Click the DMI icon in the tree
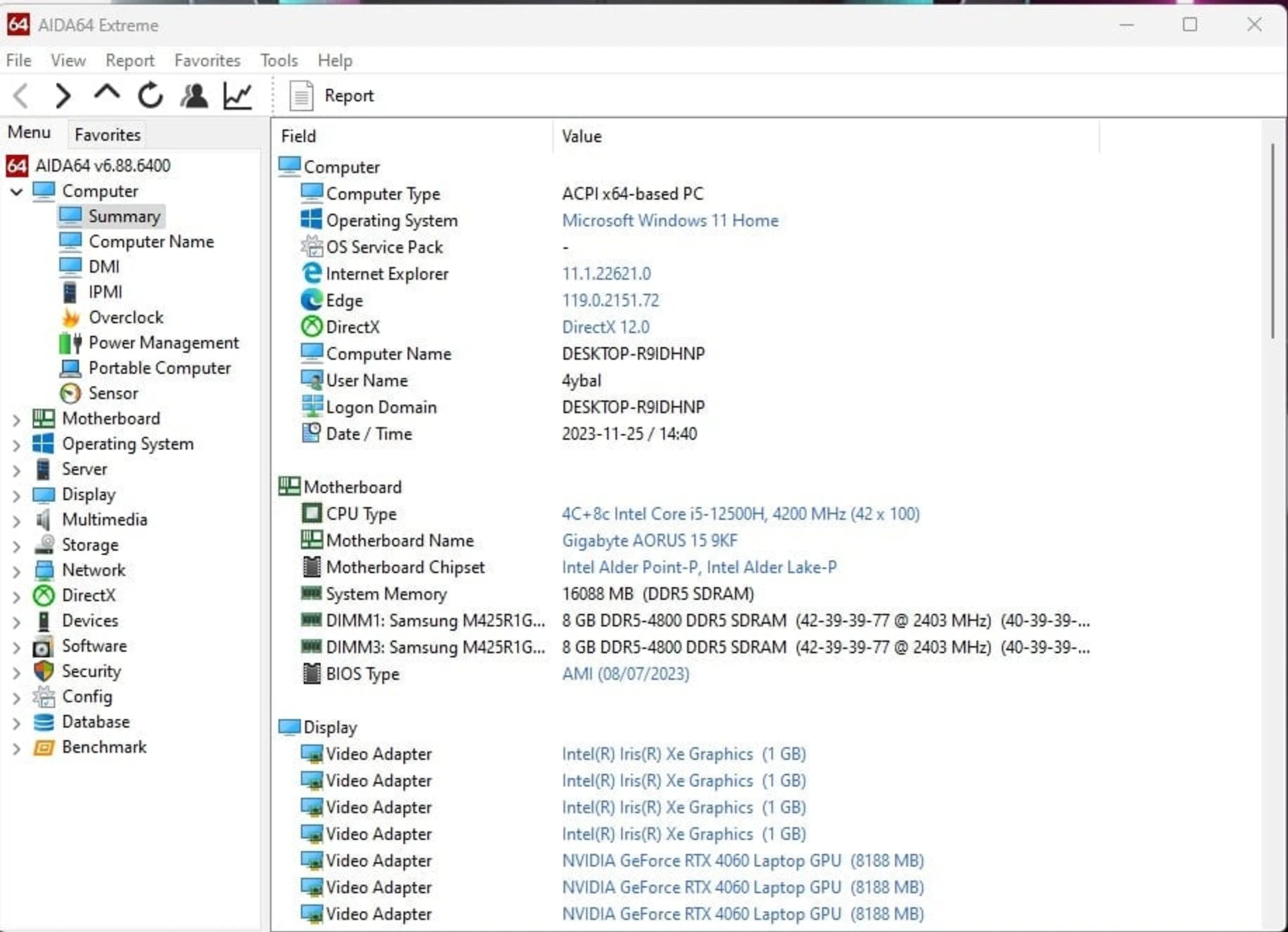Image resolution: width=1288 pixels, height=932 pixels. (70, 267)
